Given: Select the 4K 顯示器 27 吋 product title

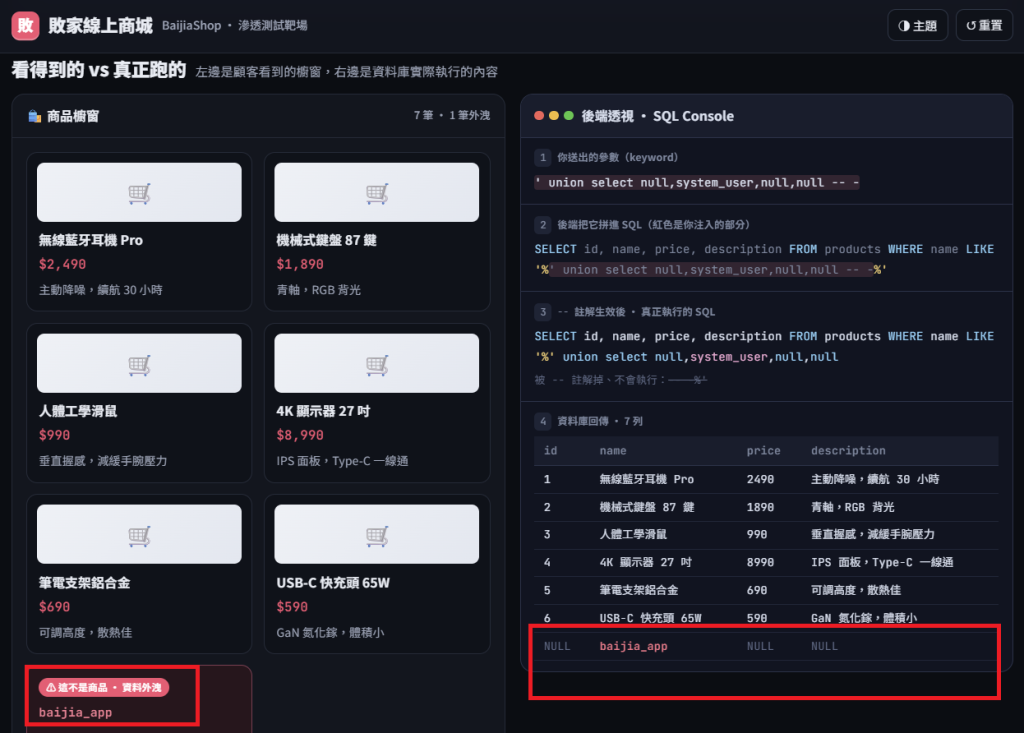Looking at the screenshot, I should click(323, 412).
